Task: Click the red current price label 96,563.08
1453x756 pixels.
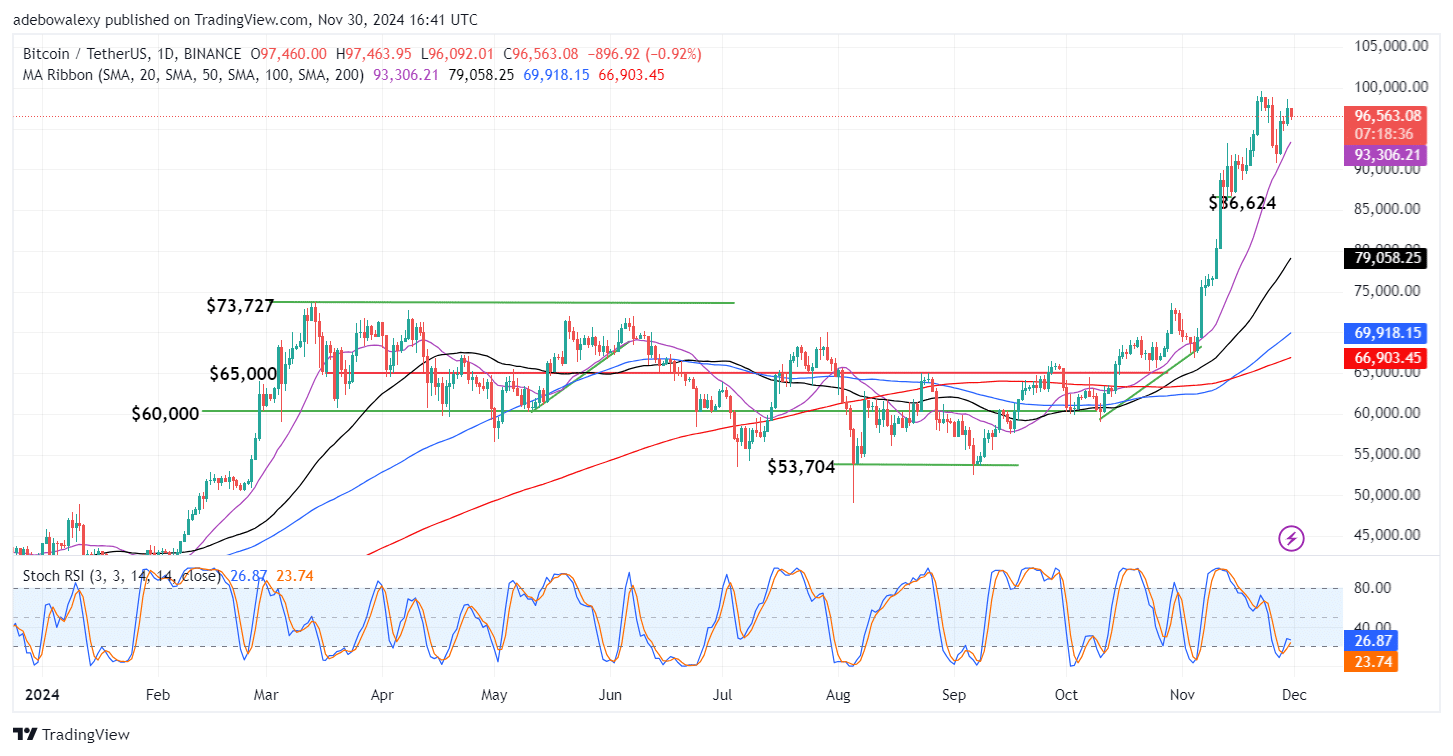Action: pos(1384,116)
